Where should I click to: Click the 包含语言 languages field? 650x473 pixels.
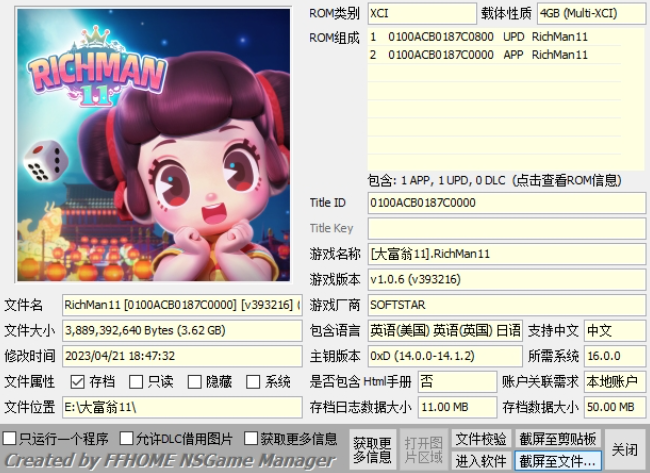tap(445, 331)
